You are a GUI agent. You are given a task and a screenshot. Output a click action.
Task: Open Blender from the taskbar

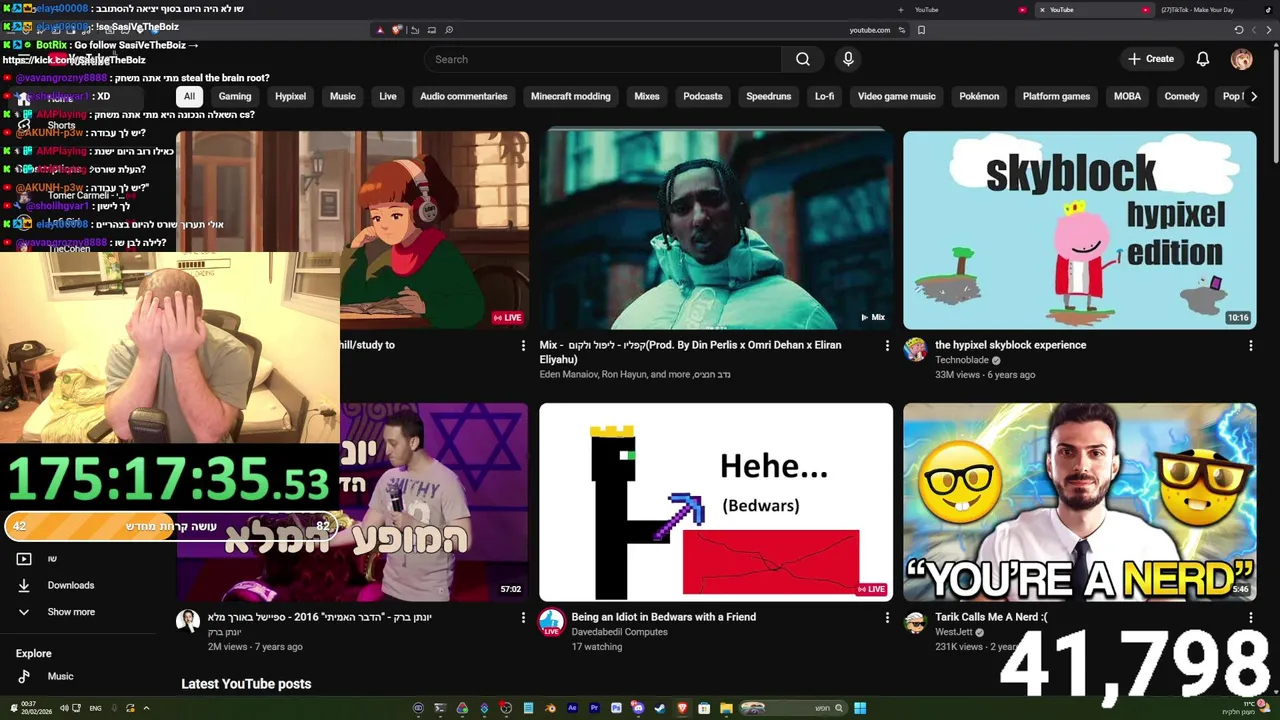point(550,709)
